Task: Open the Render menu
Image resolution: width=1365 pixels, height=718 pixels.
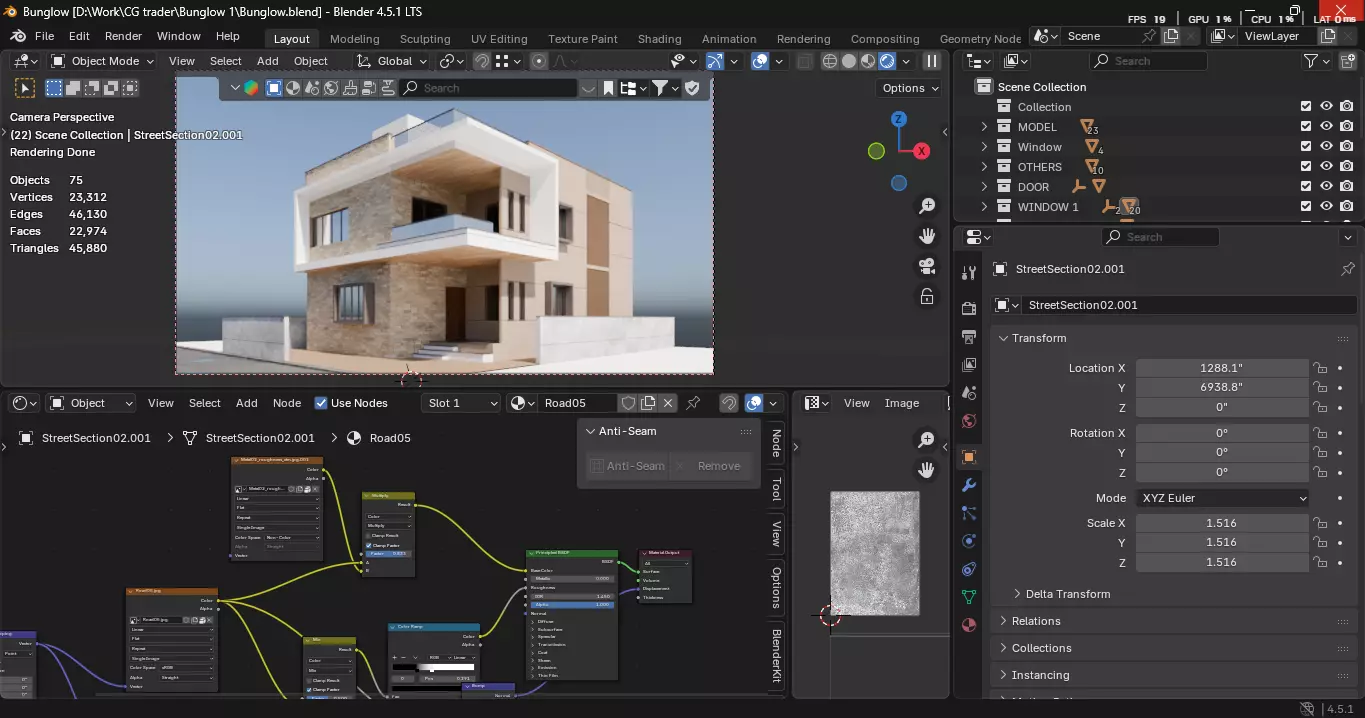Action: coord(124,36)
